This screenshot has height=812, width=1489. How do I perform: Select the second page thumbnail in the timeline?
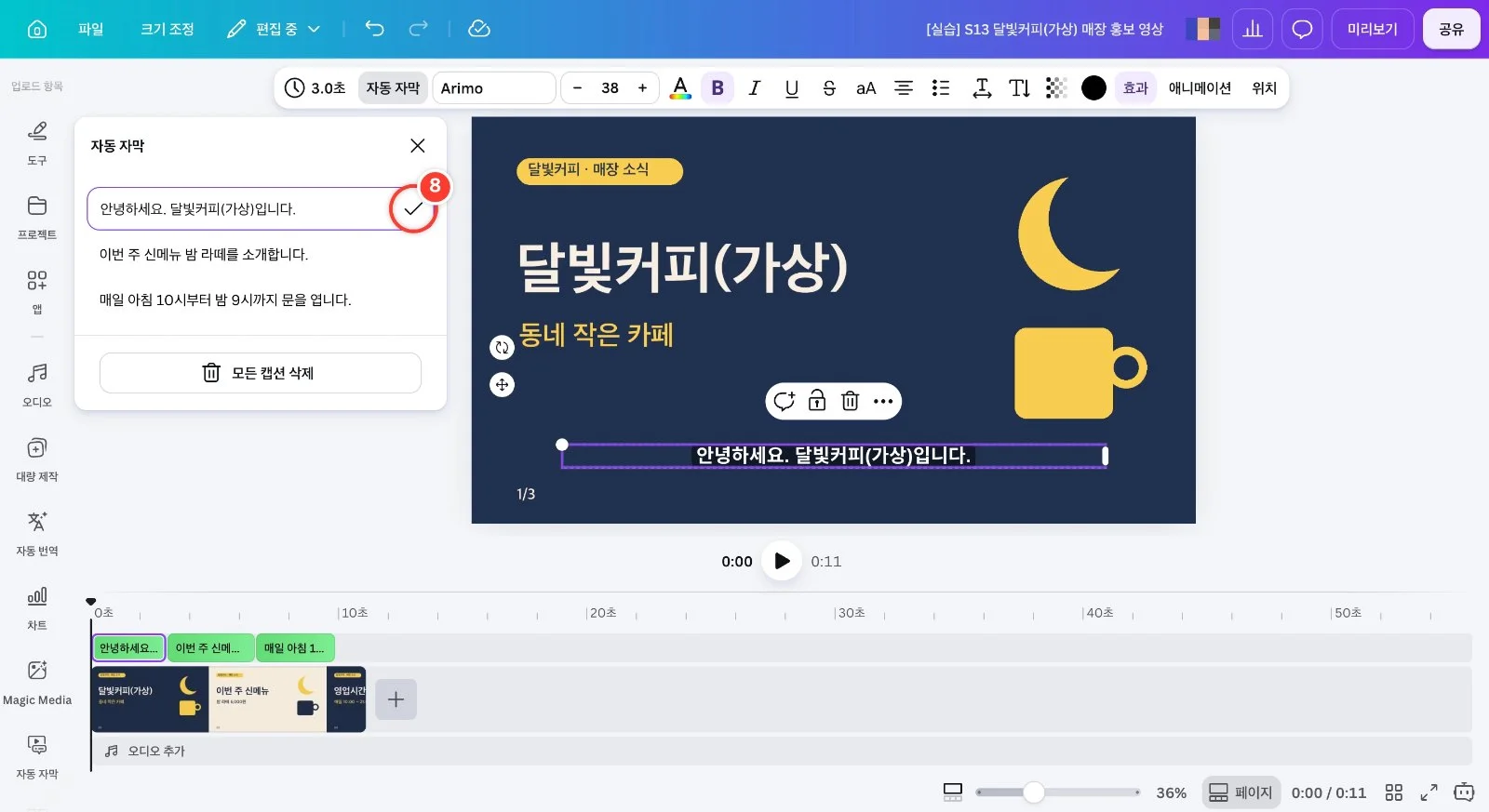(267, 699)
